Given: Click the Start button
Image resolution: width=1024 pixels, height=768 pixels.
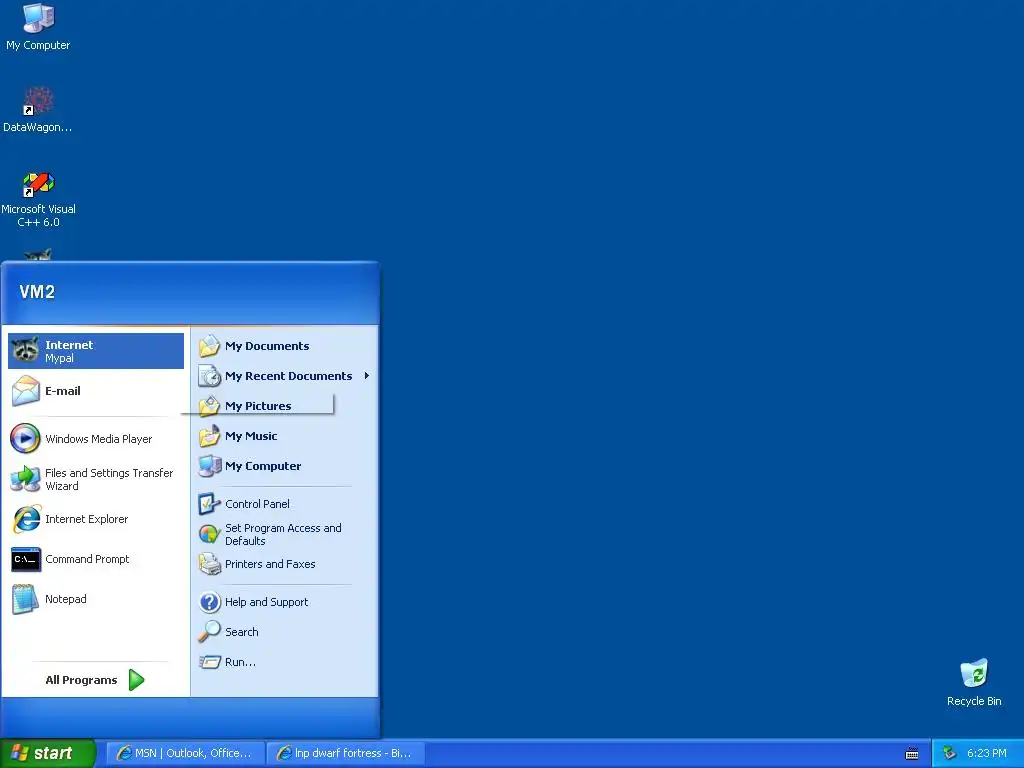Looking at the screenshot, I should [x=48, y=754].
